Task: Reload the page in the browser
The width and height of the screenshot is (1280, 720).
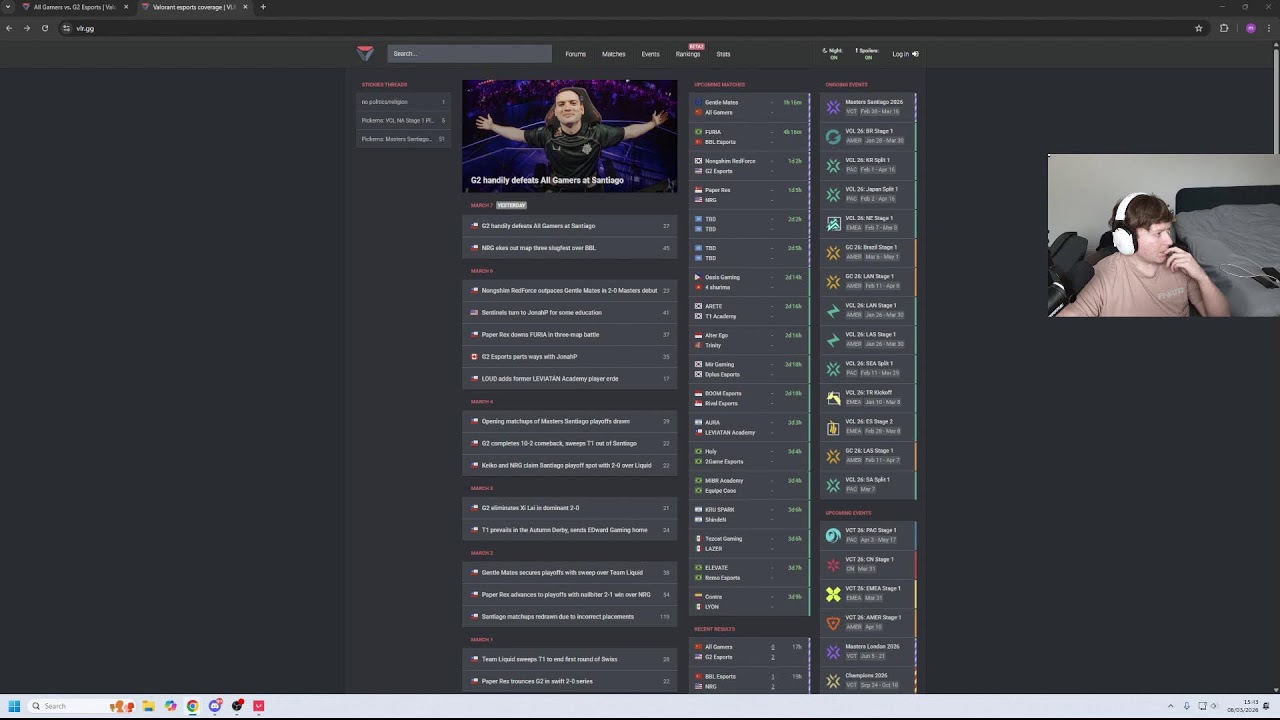Action: coord(45,28)
